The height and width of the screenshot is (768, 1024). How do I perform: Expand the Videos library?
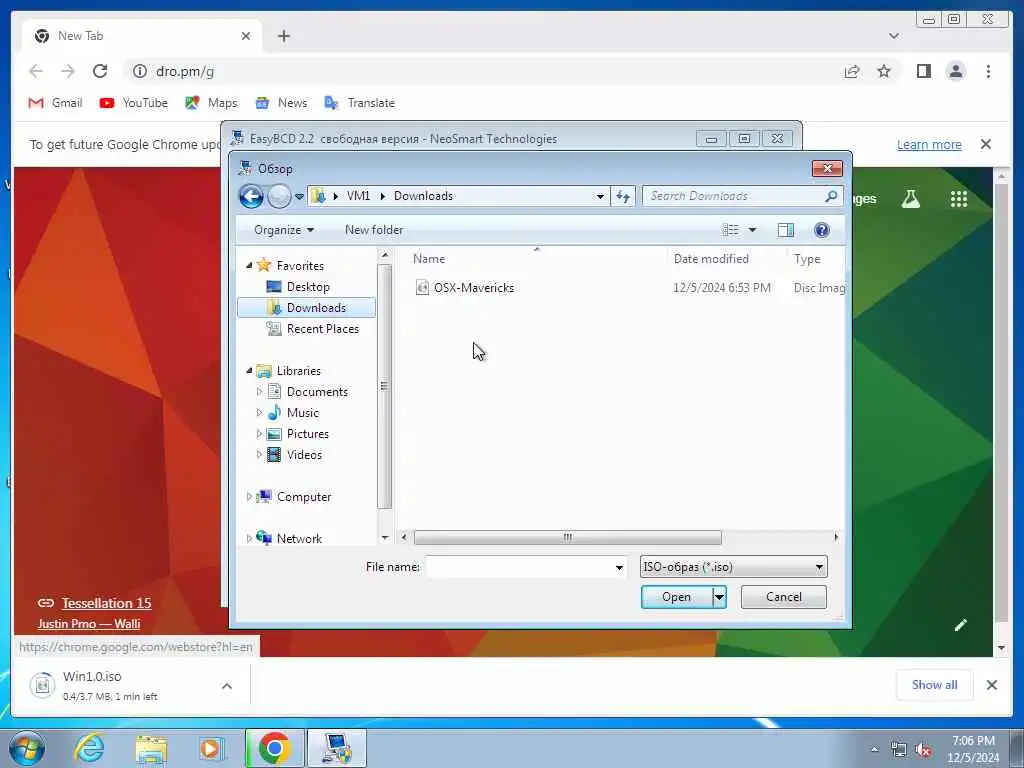tap(259, 455)
